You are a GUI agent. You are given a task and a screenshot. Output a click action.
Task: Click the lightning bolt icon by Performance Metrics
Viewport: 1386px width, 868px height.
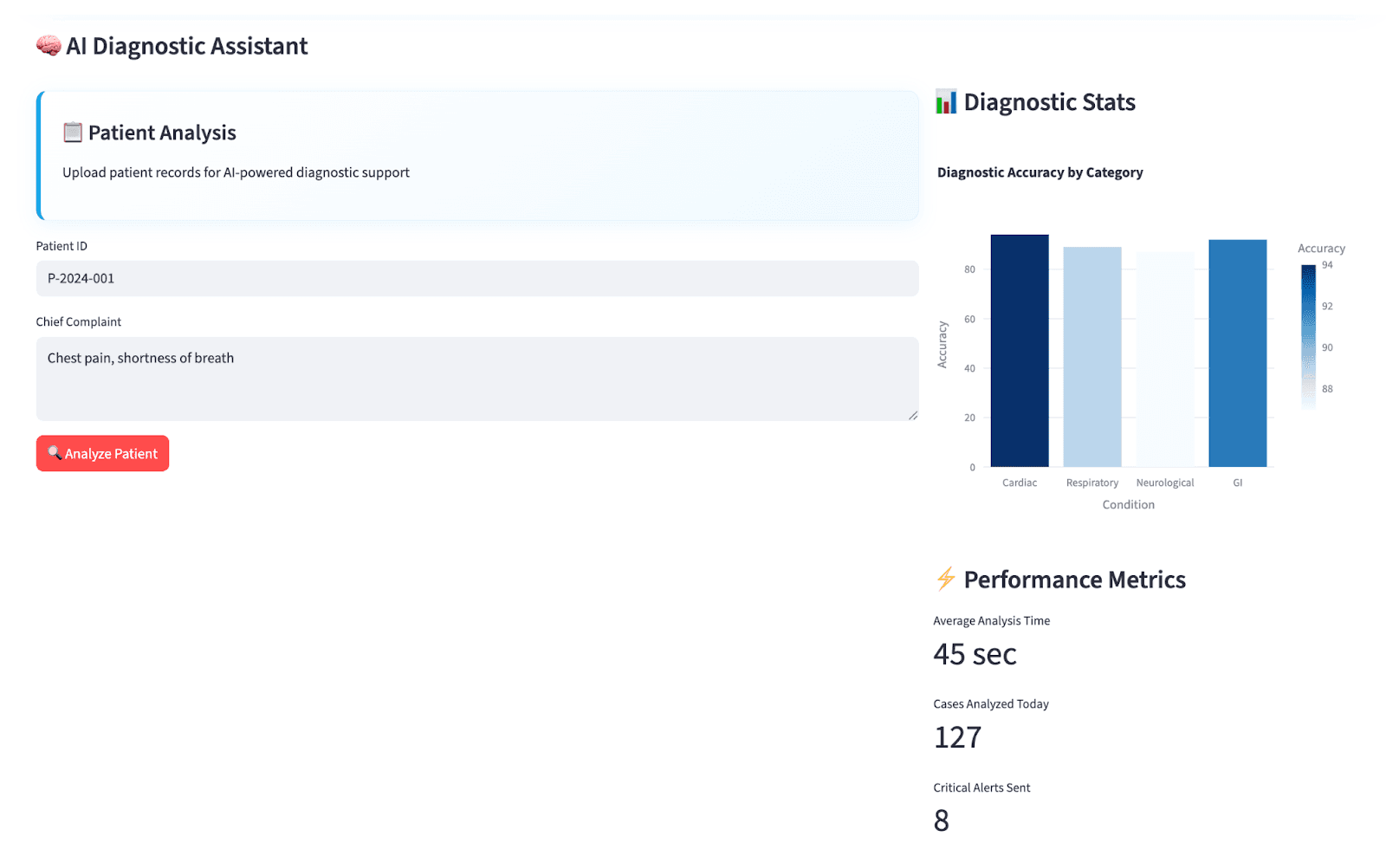[946, 580]
